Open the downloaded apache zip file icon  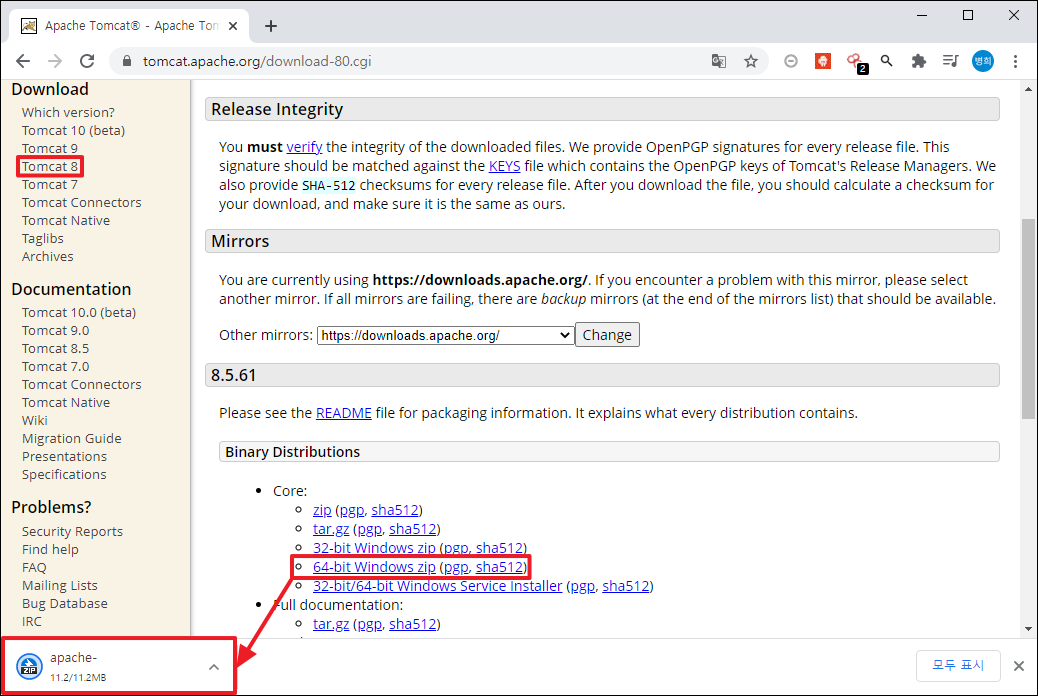(x=29, y=666)
